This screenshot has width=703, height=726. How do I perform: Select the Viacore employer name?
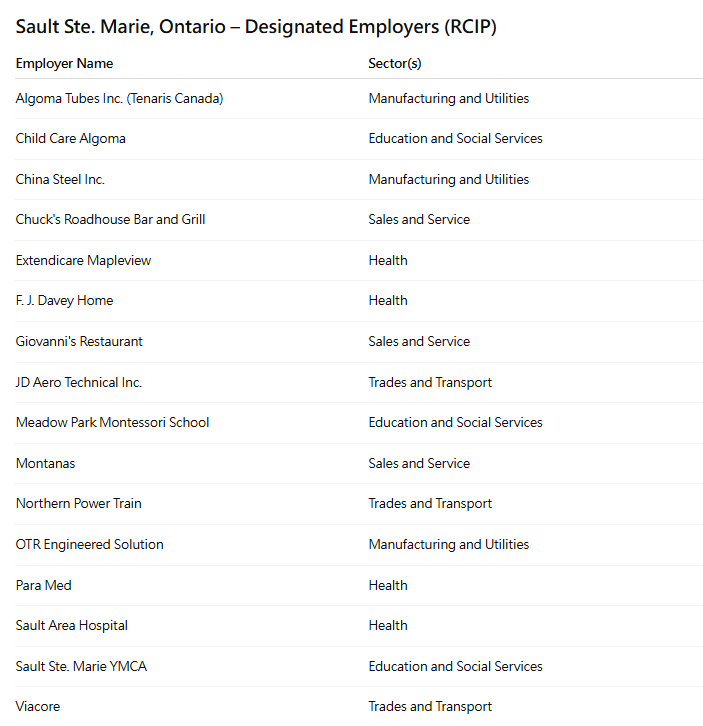(x=38, y=707)
